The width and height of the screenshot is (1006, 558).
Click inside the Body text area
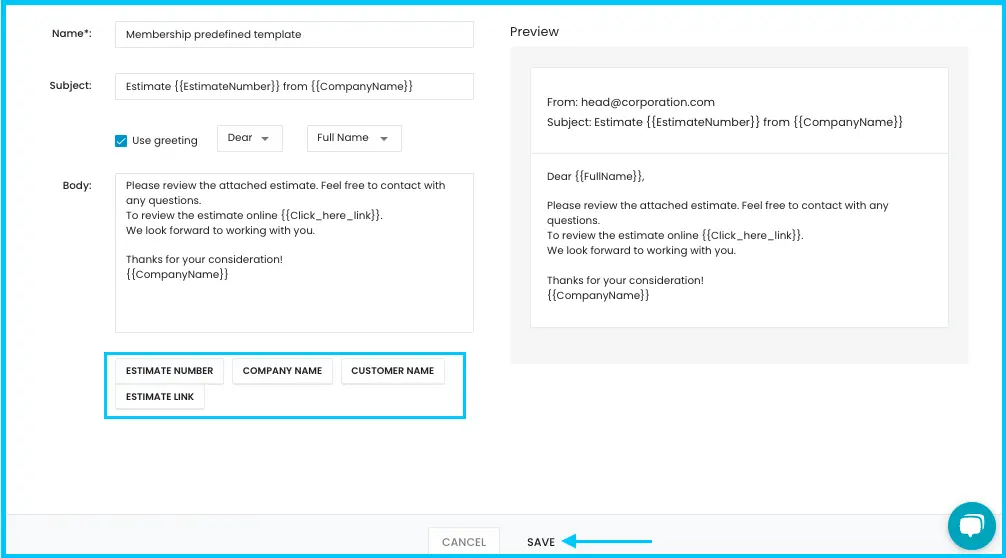pos(294,253)
